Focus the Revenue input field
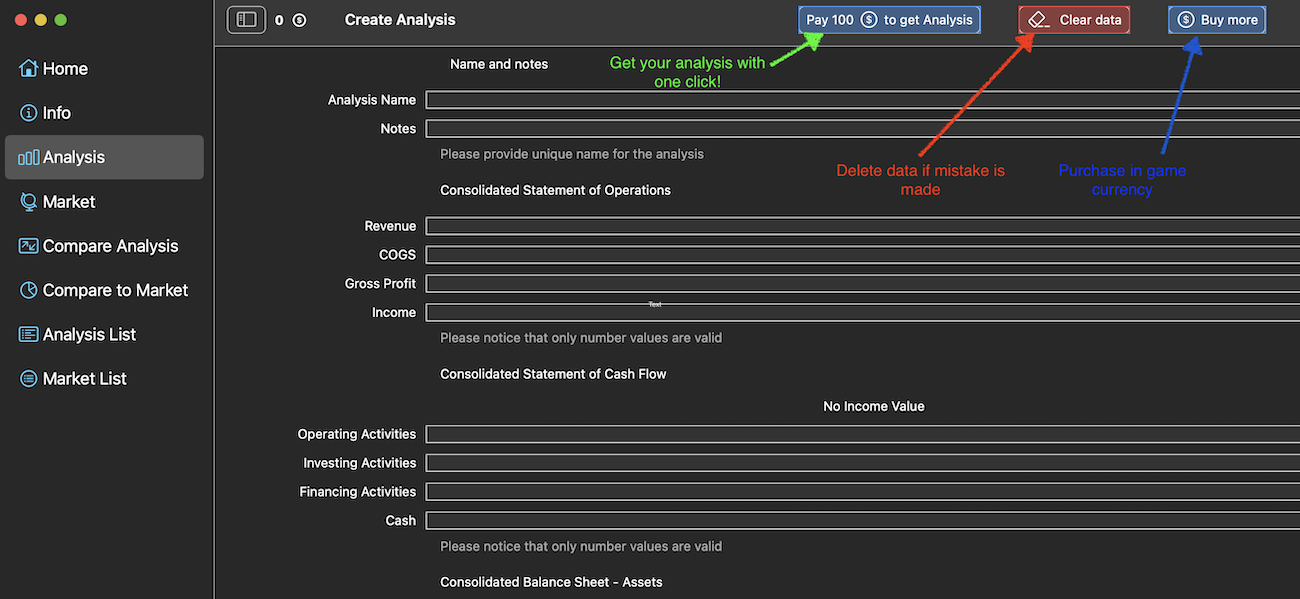 coord(863,226)
